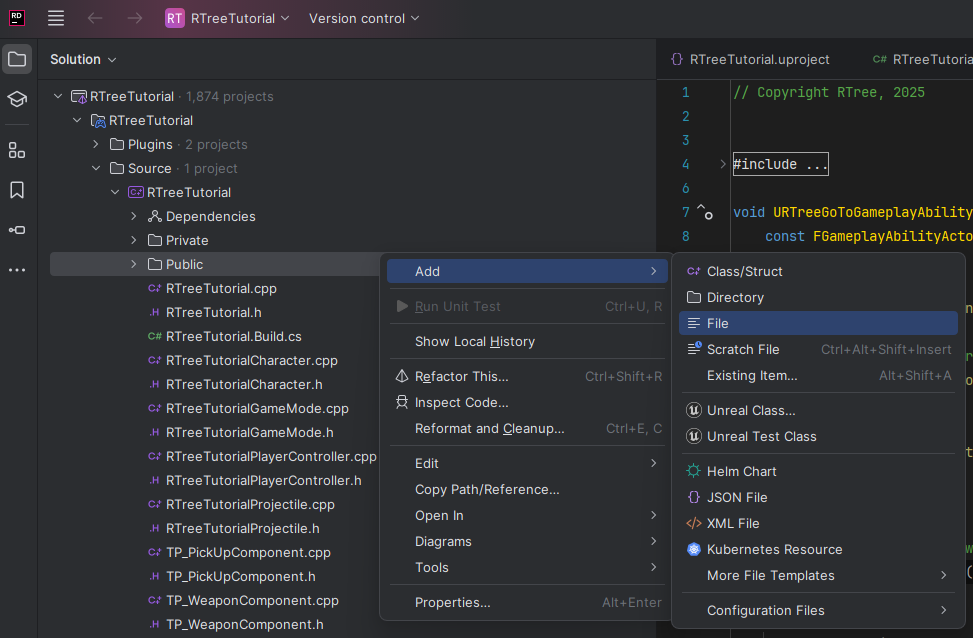Add a JSON File
This screenshot has height=638, width=973.
tap(818, 497)
